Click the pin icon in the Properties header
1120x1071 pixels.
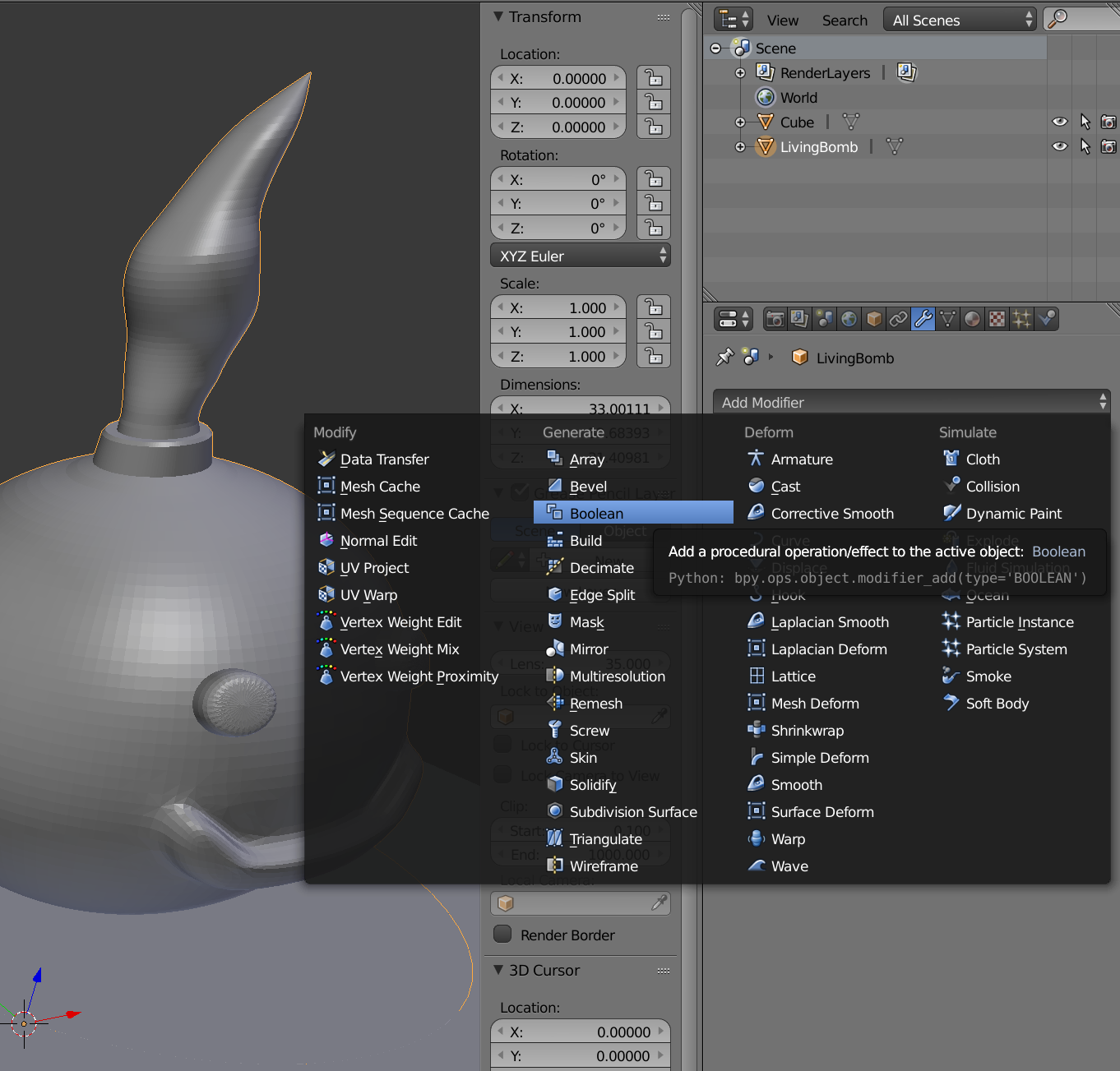[x=724, y=358]
